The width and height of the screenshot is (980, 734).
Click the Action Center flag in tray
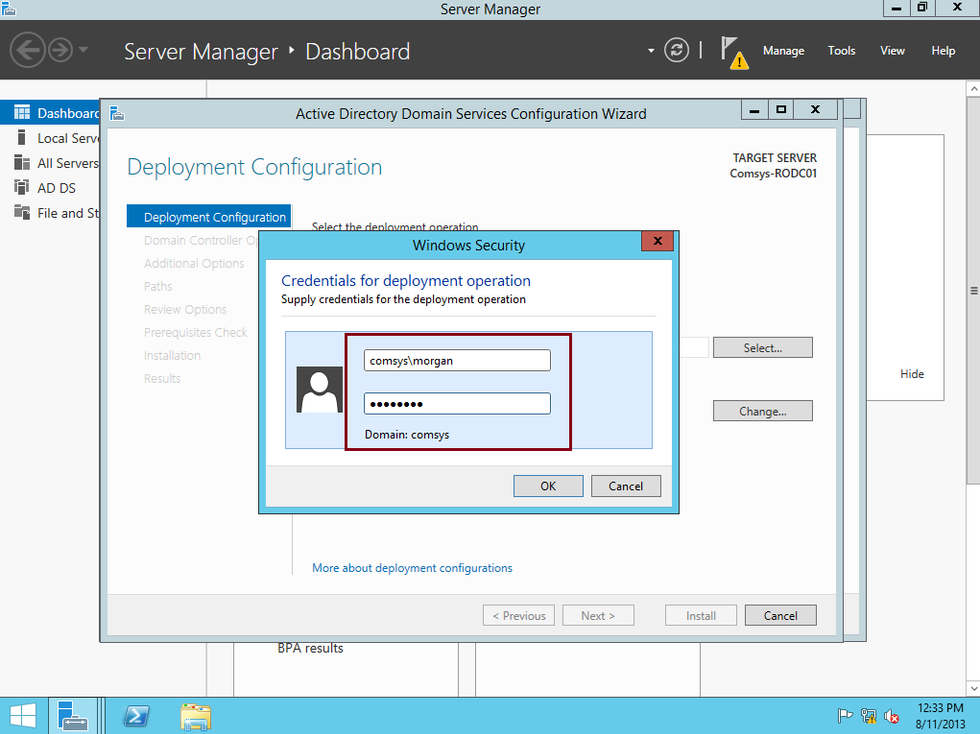pos(844,716)
